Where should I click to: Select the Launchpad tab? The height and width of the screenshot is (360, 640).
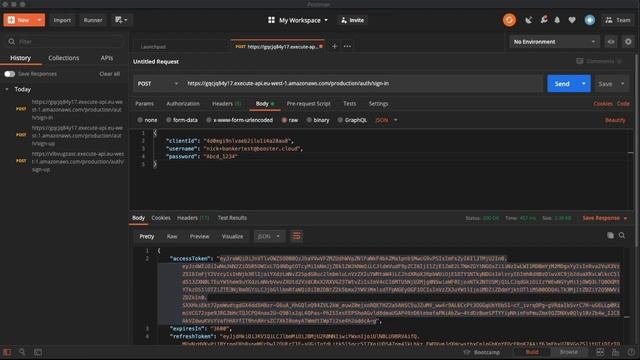tap(153, 47)
